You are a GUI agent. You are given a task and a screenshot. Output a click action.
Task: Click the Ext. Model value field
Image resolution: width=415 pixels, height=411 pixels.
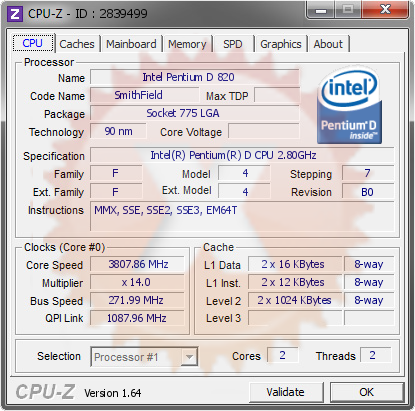(244, 192)
